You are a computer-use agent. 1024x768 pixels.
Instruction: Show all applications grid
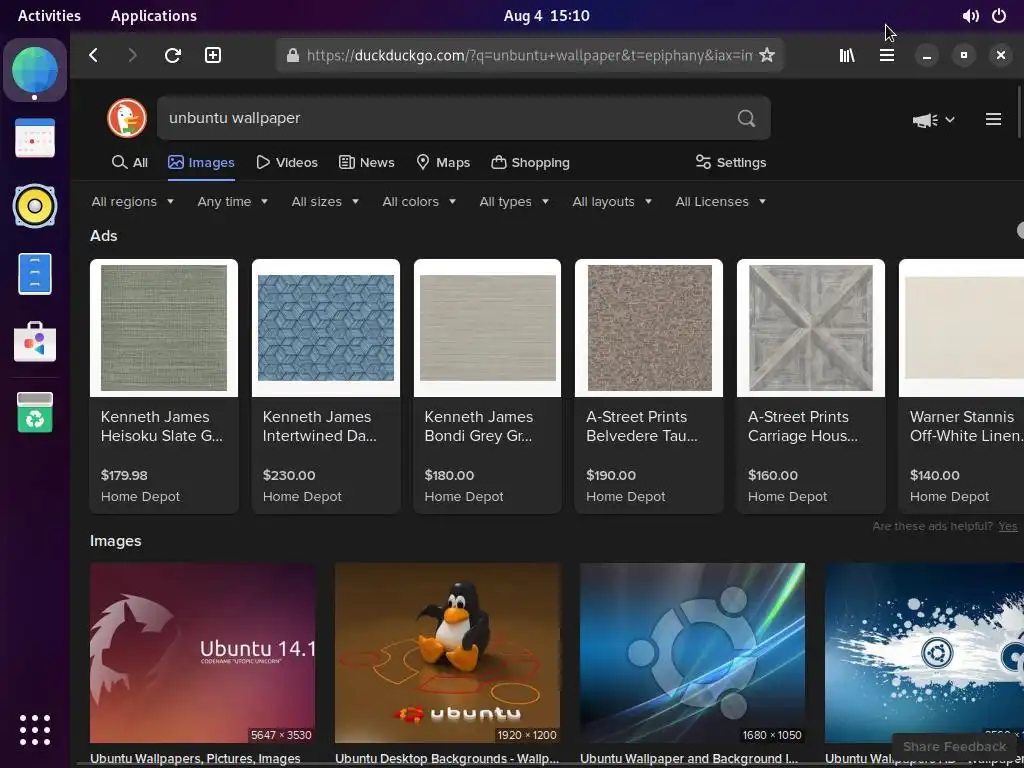point(35,729)
